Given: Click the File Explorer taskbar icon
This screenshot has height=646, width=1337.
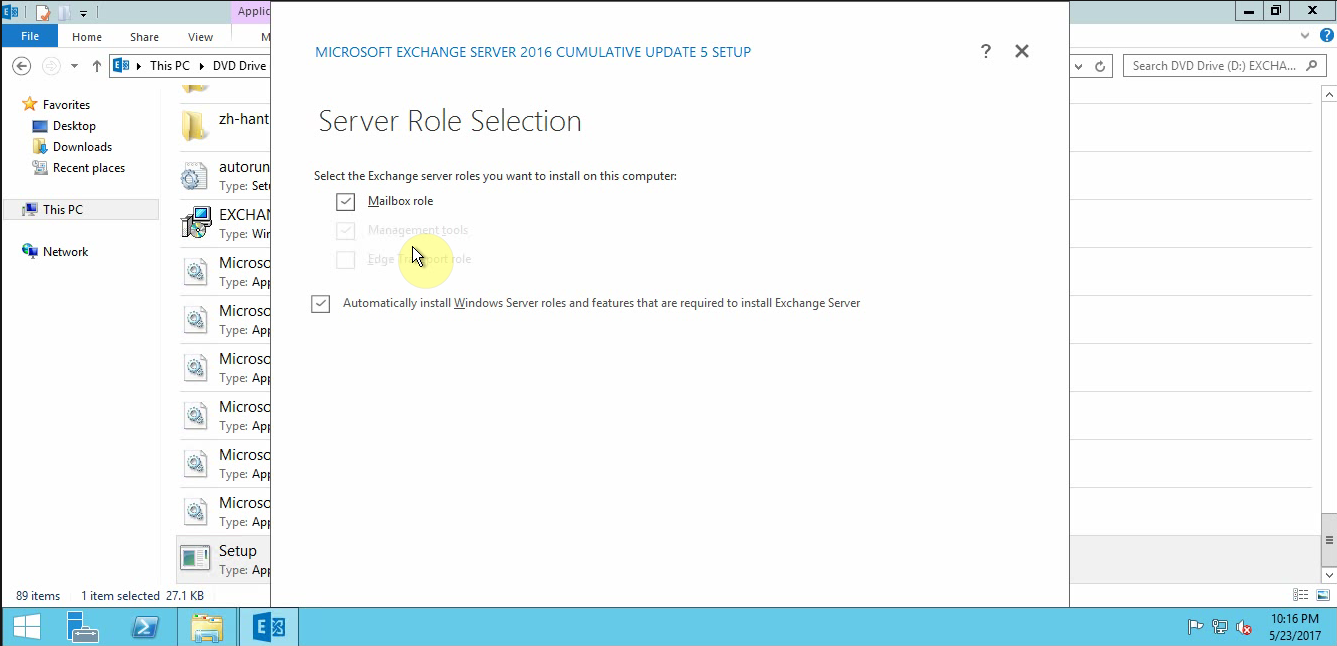Looking at the screenshot, I should click(x=207, y=627).
